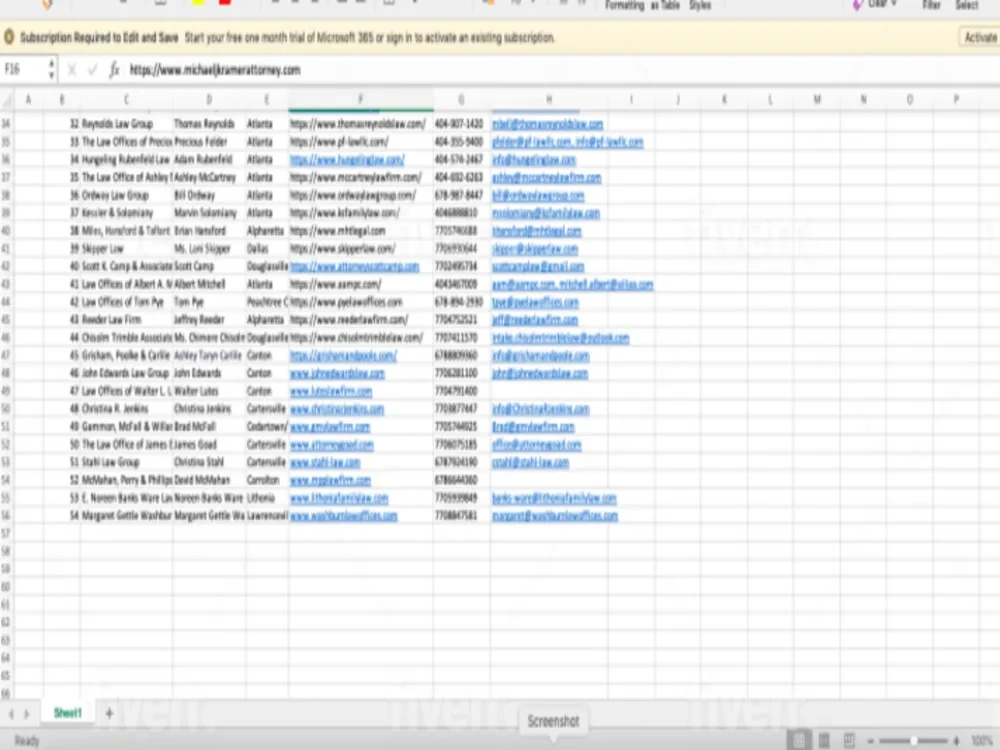Viewport: 1000px width, 750px height.
Task: Open the Insert Function fx button
Action: click(114, 70)
